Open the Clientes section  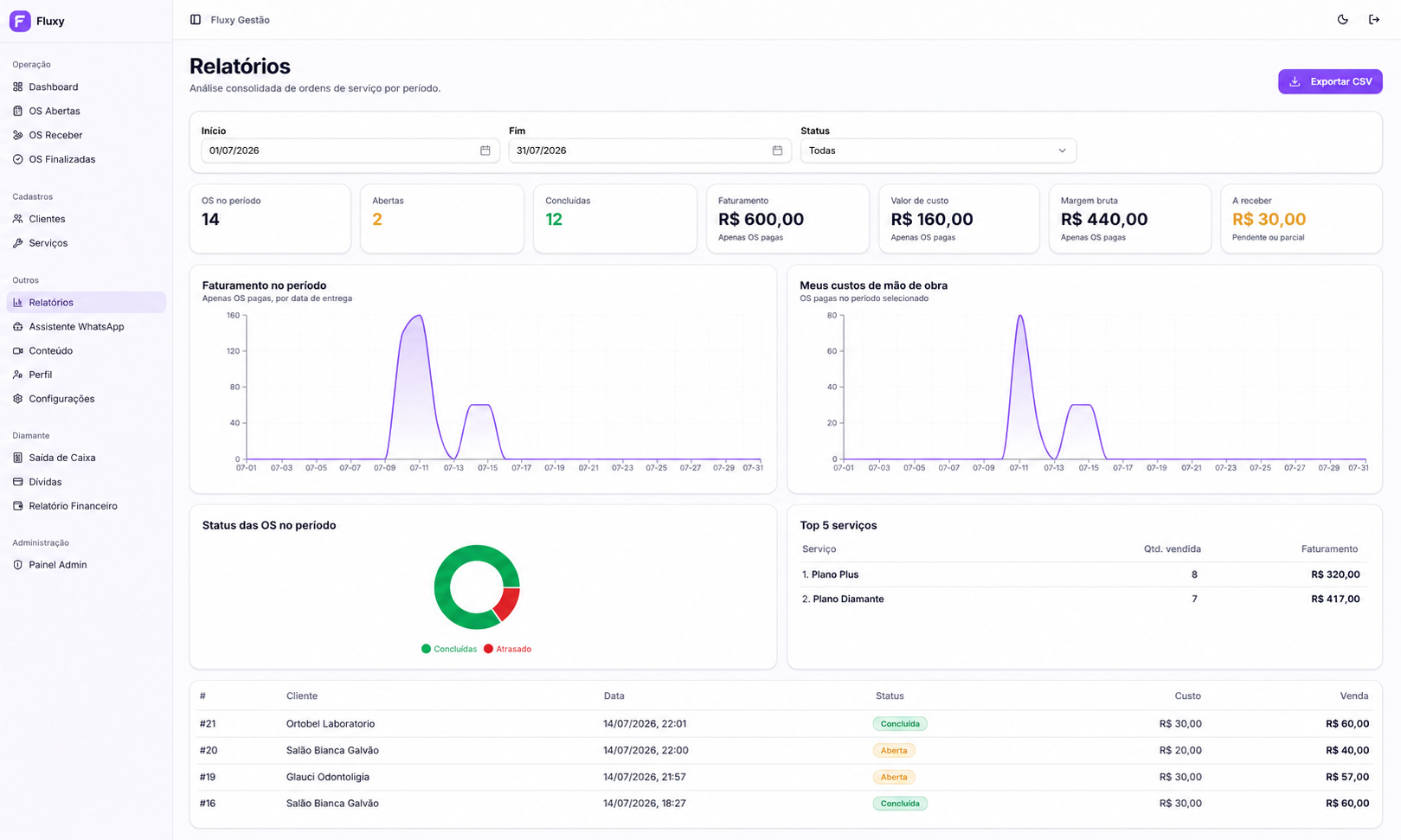[87, 219]
